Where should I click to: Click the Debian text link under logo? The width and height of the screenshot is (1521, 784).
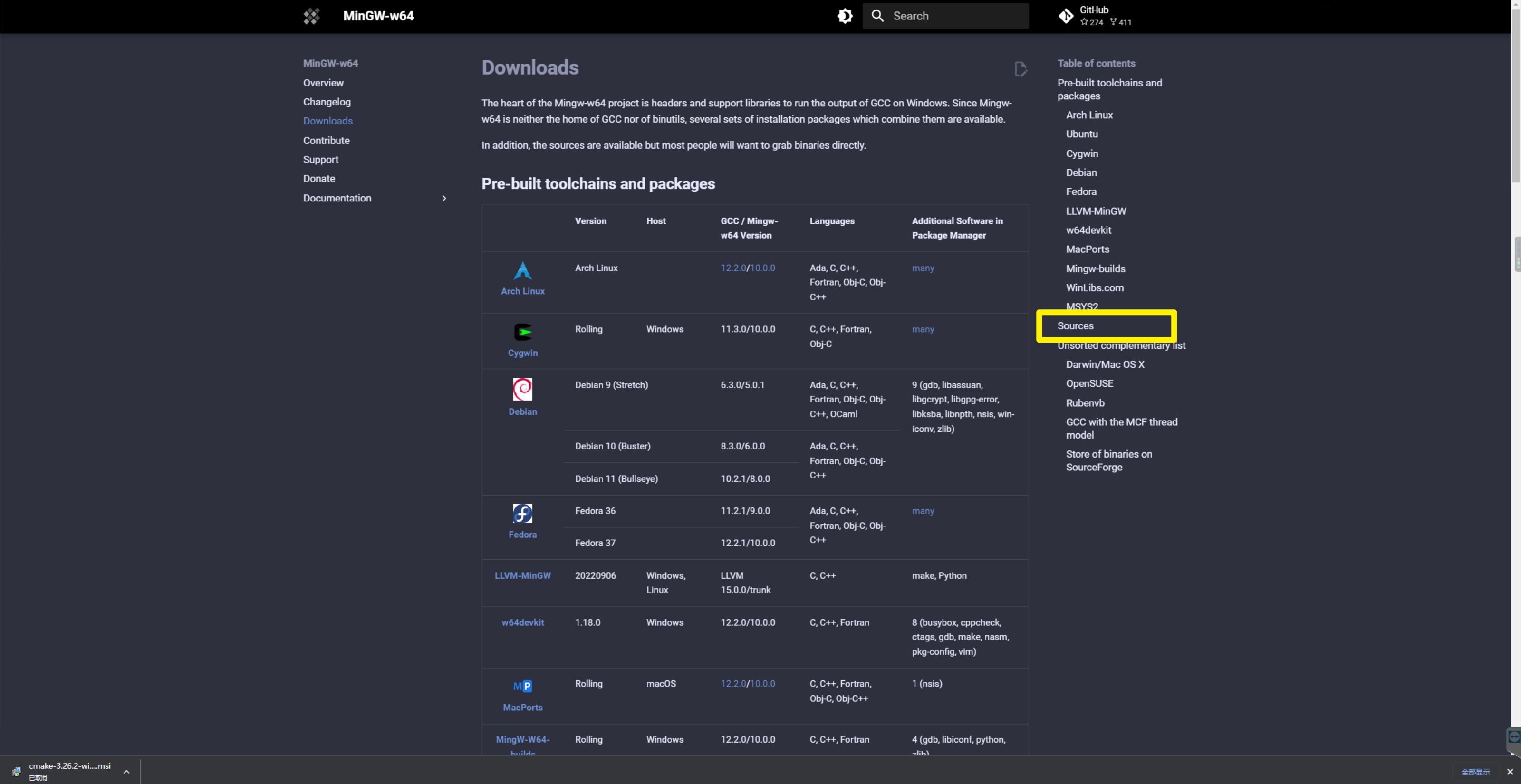coord(522,411)
